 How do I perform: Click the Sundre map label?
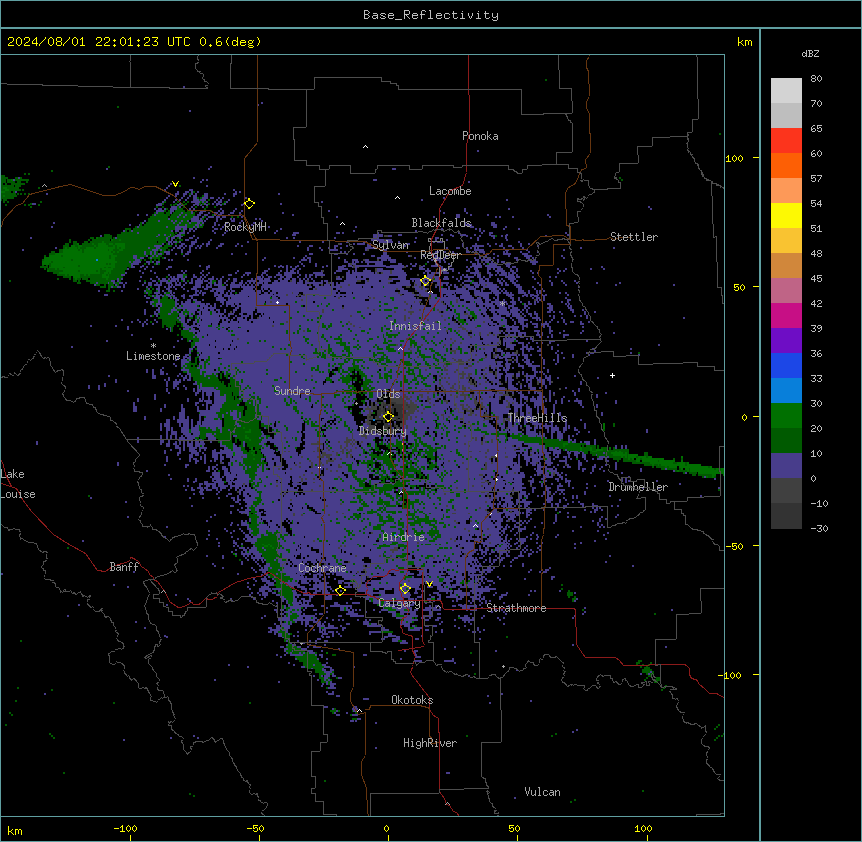[292, 391]
